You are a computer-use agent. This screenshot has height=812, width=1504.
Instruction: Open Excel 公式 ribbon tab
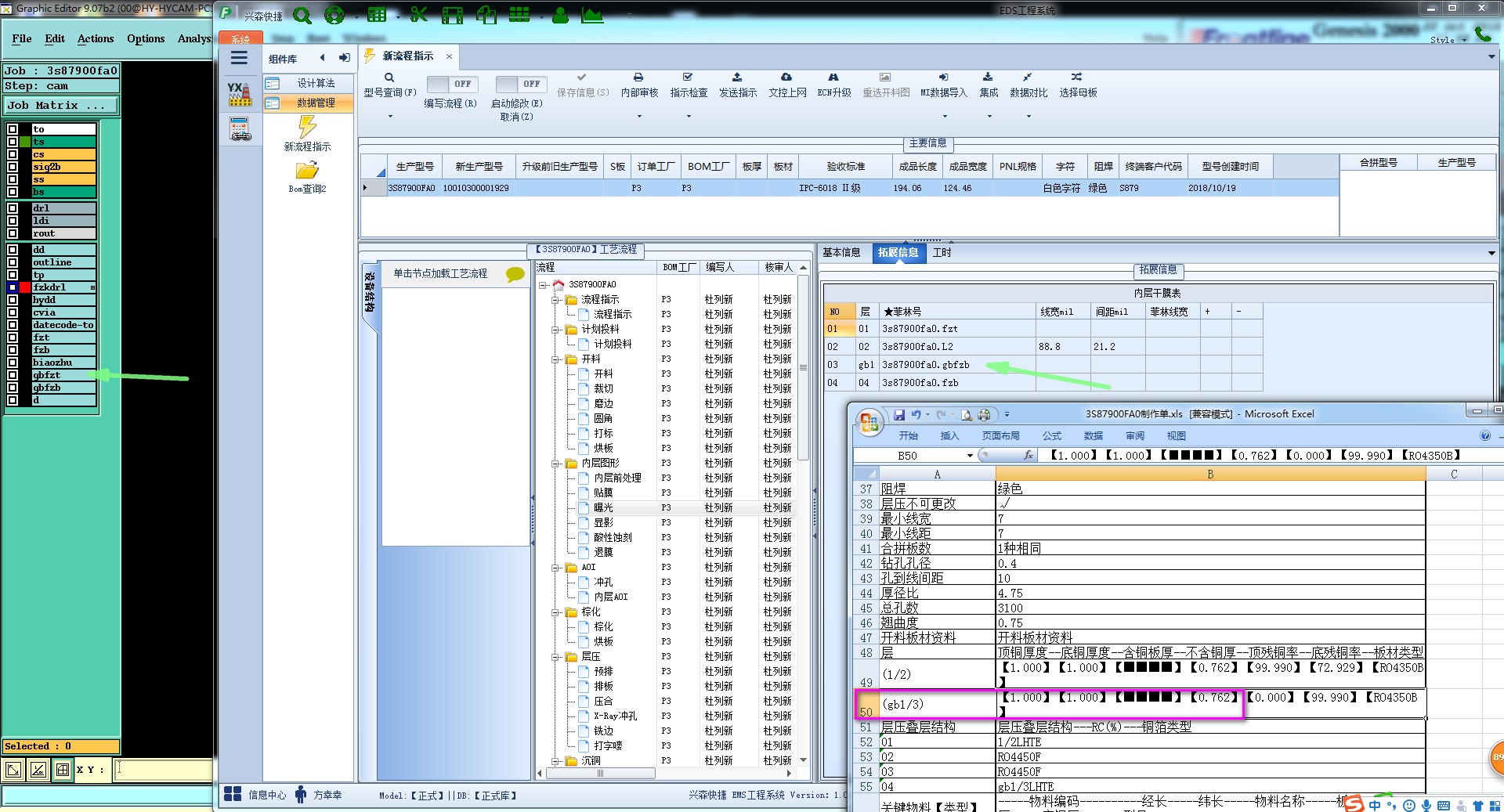click(1051, 436)
